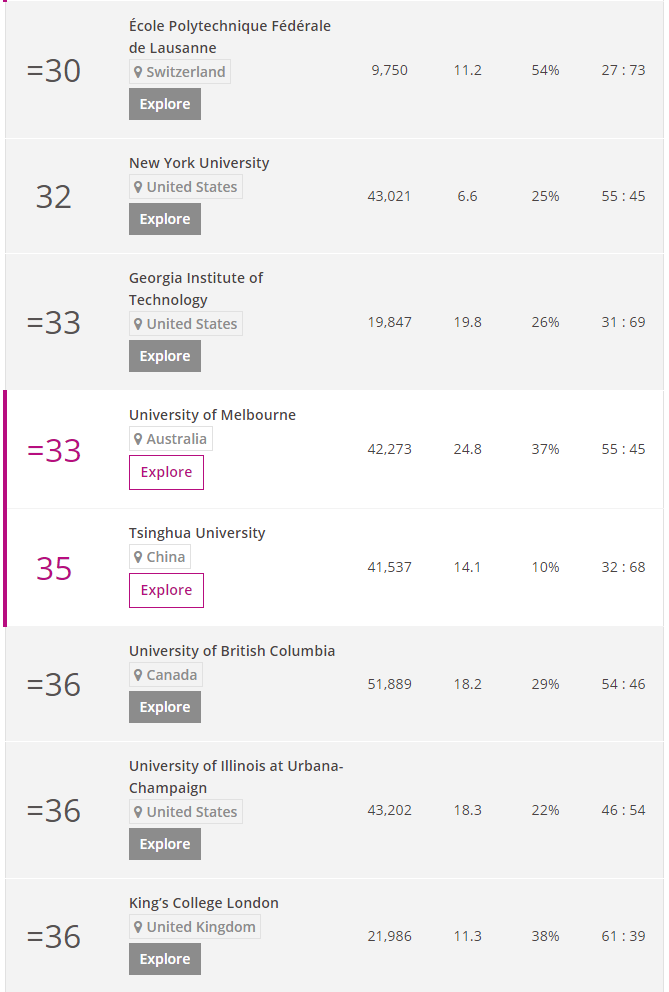Screen dimensions: 669x992
Task: Click the location pin icon beside United Kingdom
Action: tap(138, 927)
